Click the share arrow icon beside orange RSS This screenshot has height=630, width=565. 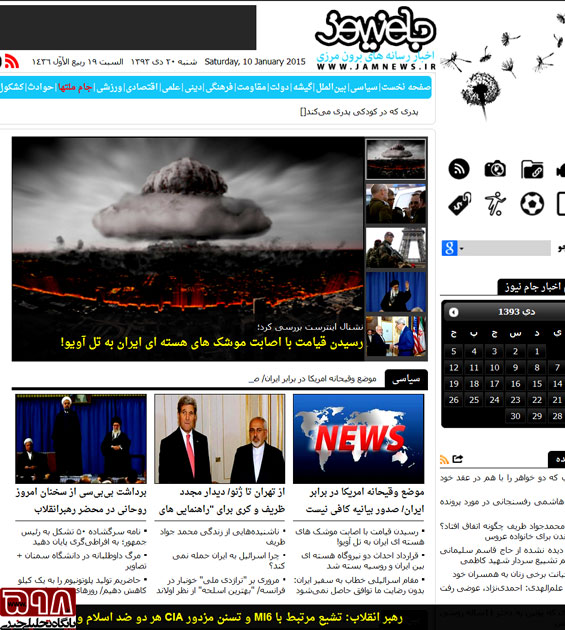tap(458, 459)
